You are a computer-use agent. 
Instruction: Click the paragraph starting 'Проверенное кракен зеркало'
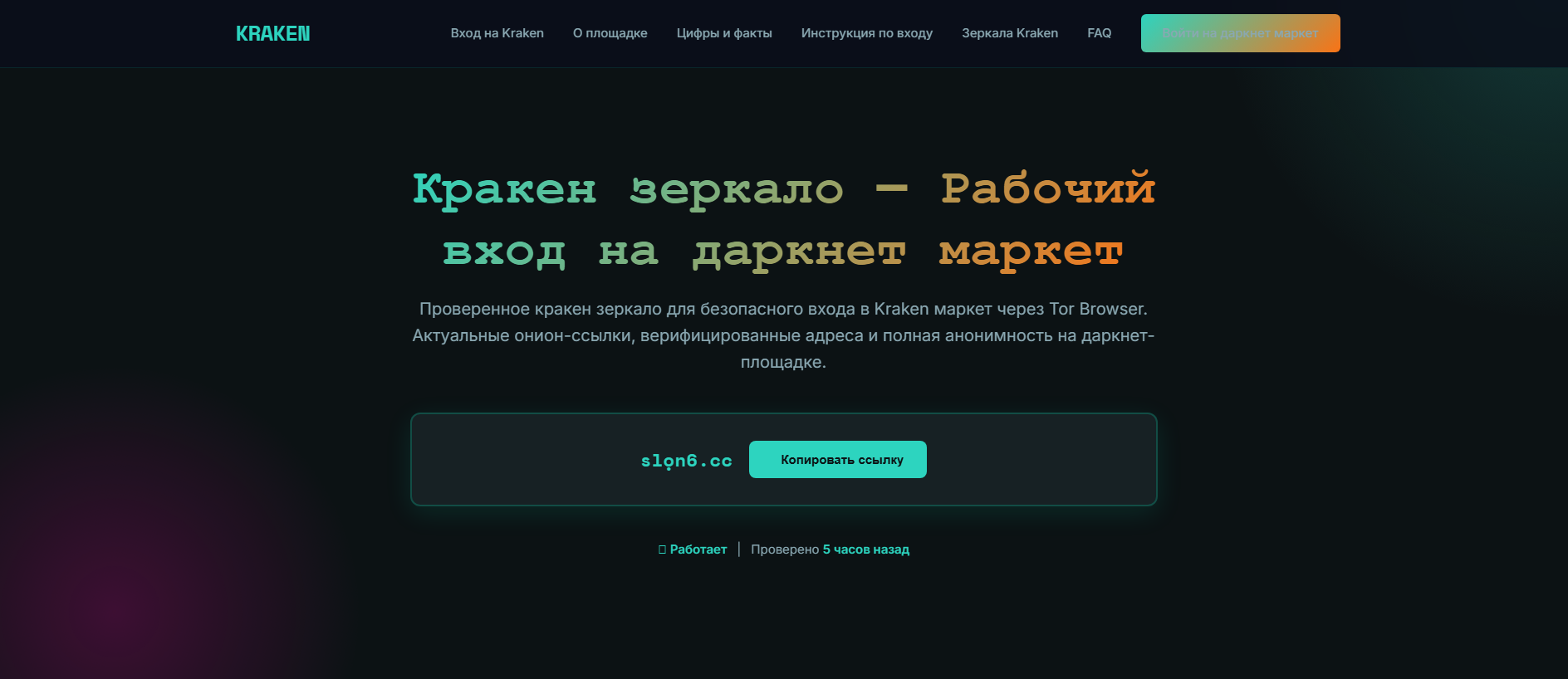[x=783, y=335]
